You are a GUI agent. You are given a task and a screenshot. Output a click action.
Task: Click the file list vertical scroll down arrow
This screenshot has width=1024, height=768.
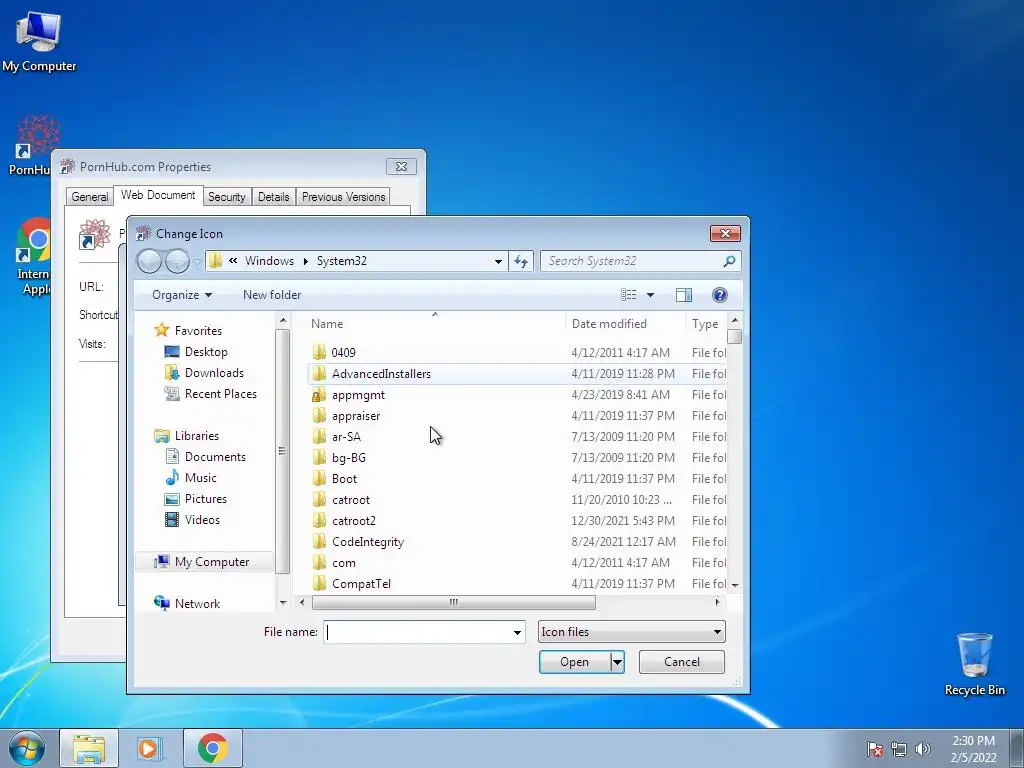(x=735, y=585)
